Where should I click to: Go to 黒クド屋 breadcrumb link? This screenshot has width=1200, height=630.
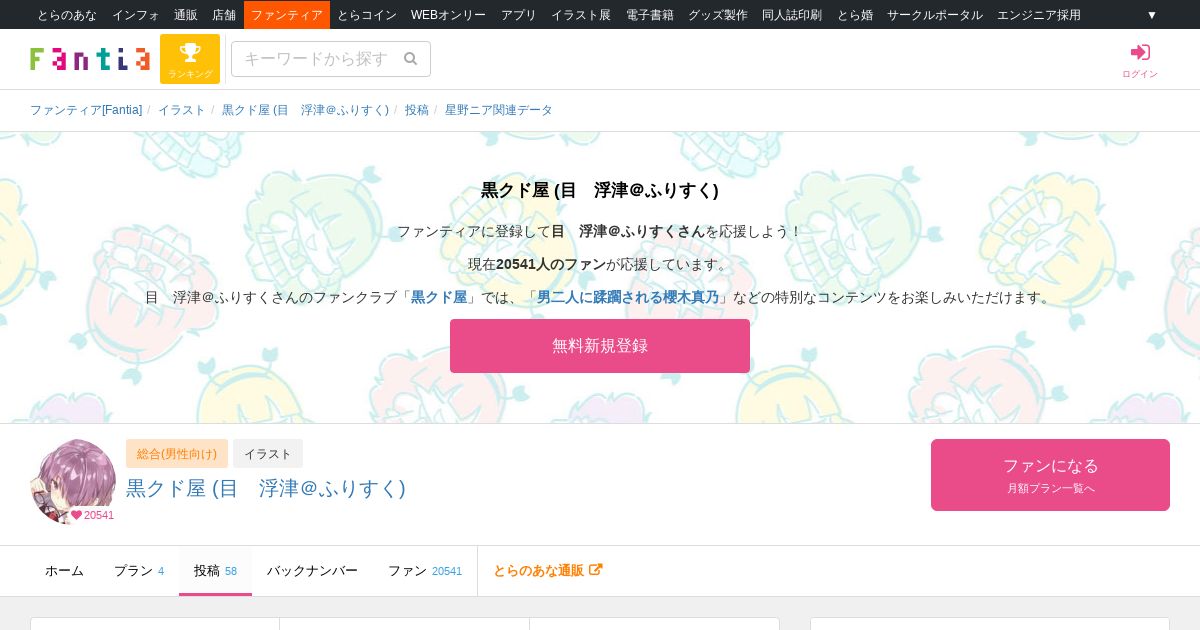[305, 110]
